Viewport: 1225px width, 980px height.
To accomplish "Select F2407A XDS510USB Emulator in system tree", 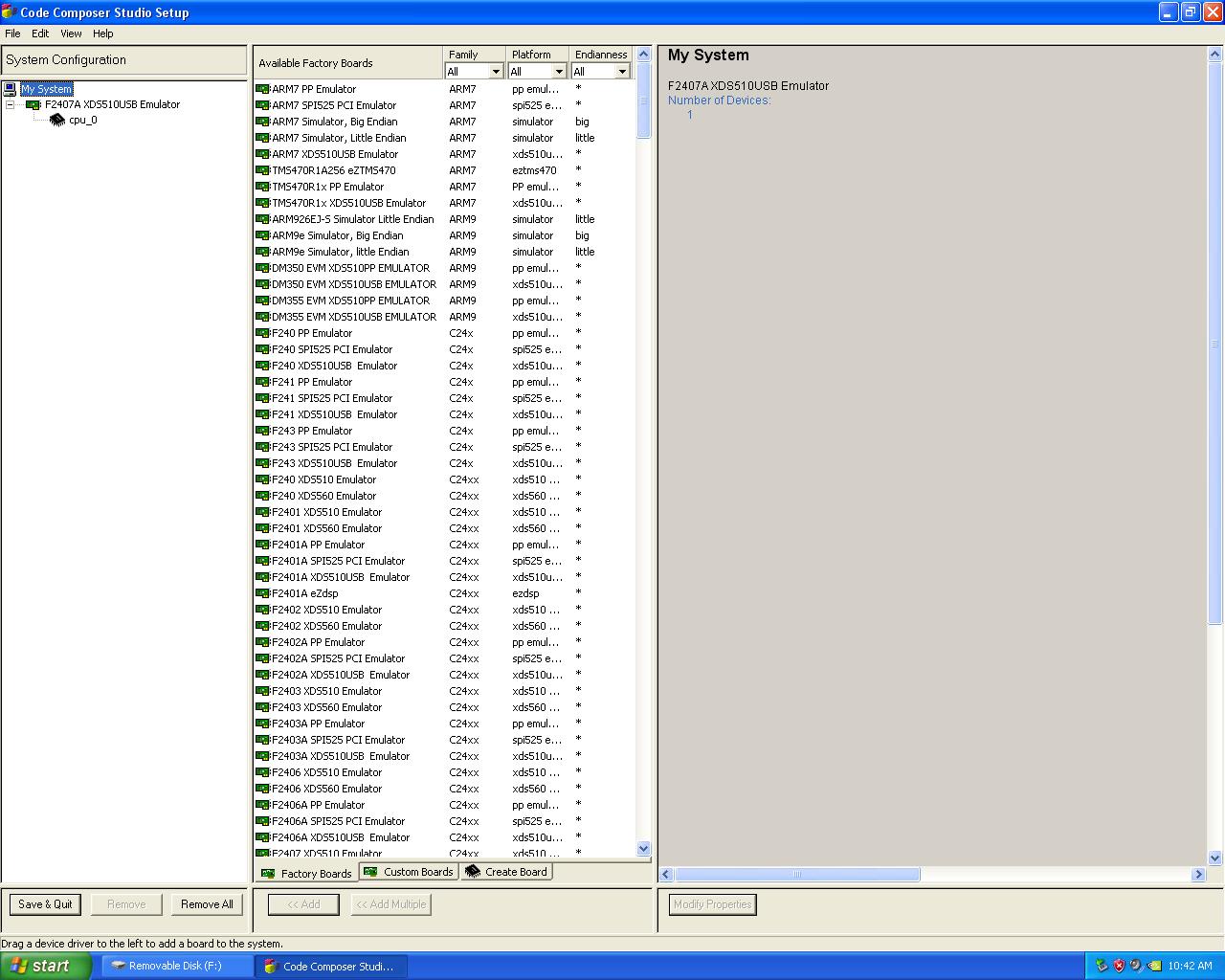I will pos(112,105).
